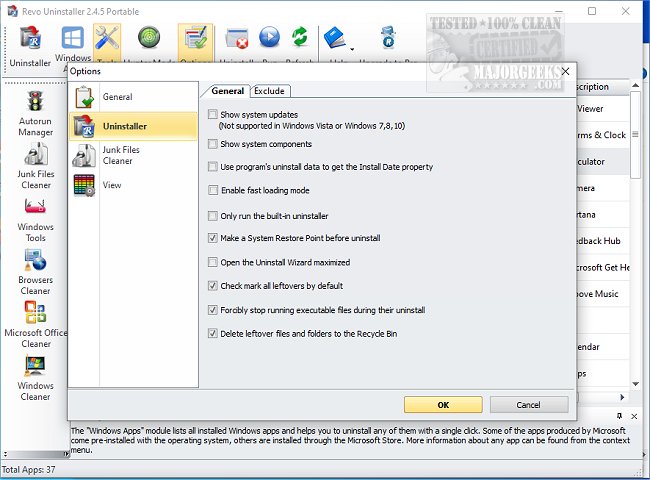Open Windows Cleaner tool
Image resolution: width=650 pixels, height=480 pixels.
(35, 378)
